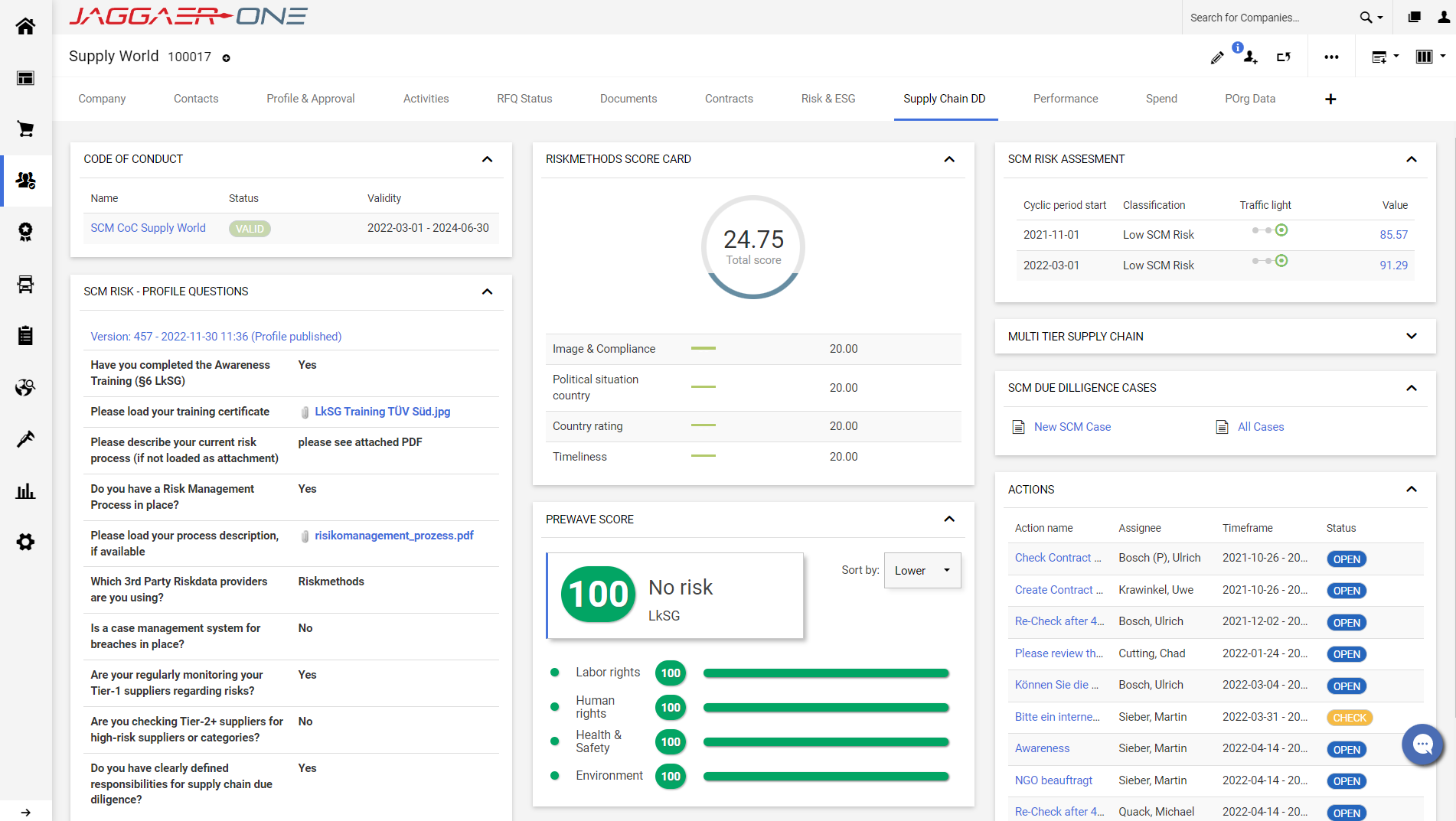Screen dimensions: 1456x821
Task: Expand the MULTI TIER SUPPLY CHAIN section
Action: click(x=1412, y=336)
